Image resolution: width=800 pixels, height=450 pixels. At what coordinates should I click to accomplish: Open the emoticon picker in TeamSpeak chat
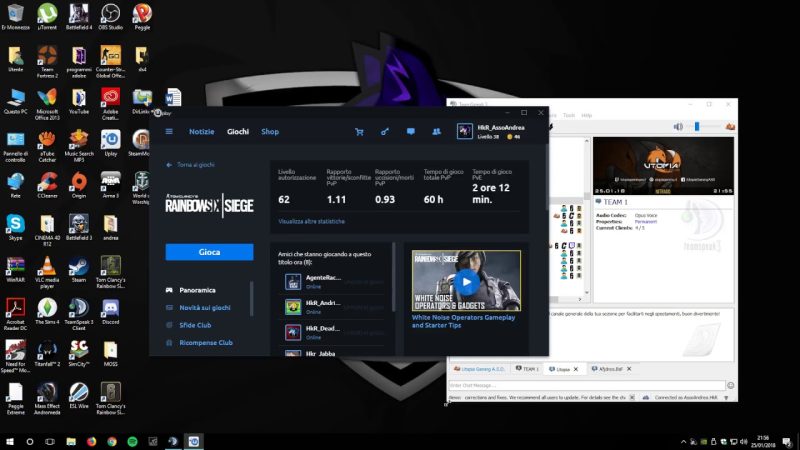coord(731,386)
